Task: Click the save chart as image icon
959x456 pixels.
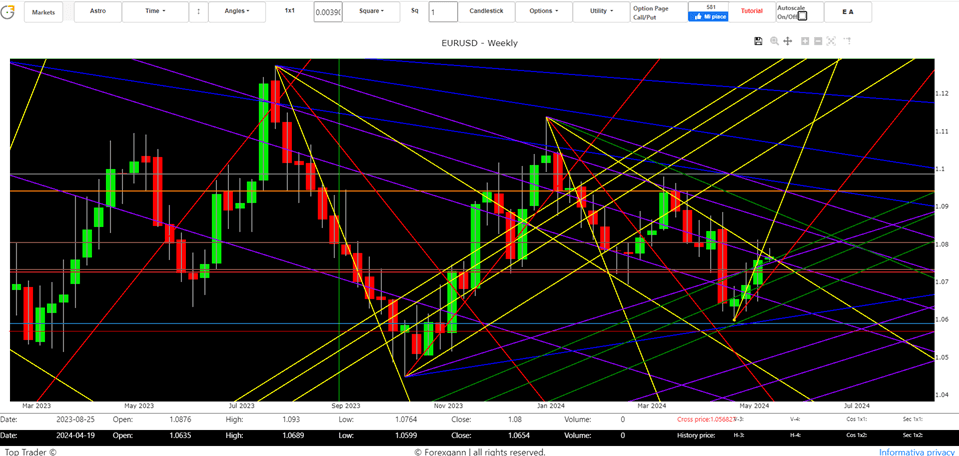Action: click(759, 41)
